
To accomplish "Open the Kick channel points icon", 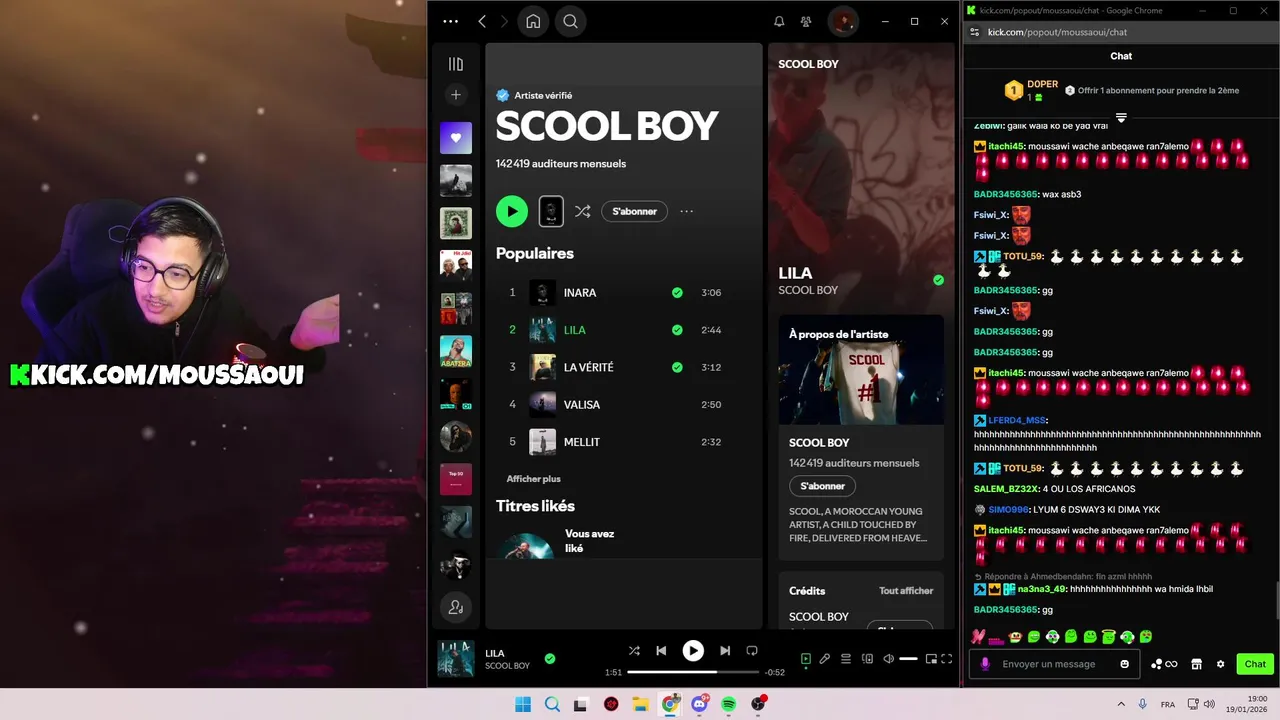I will [x=1164, y=664].
